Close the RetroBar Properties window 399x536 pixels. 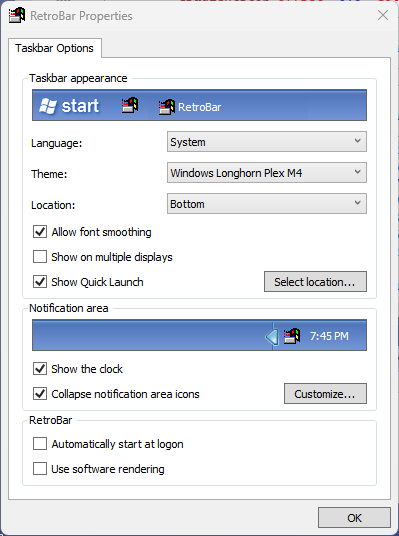[x=383, y=15]
